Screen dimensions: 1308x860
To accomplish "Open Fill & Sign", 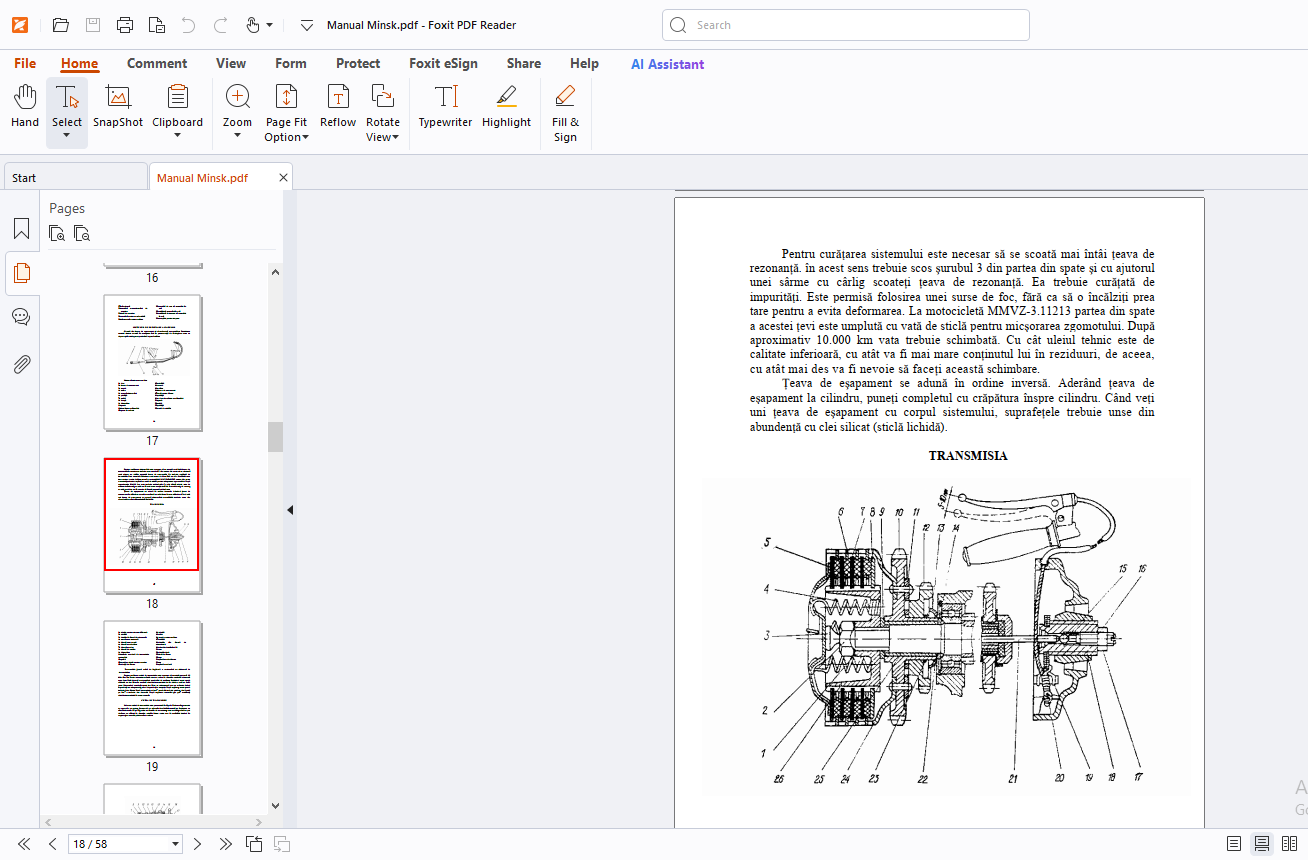I will click(x=565, y=112).
